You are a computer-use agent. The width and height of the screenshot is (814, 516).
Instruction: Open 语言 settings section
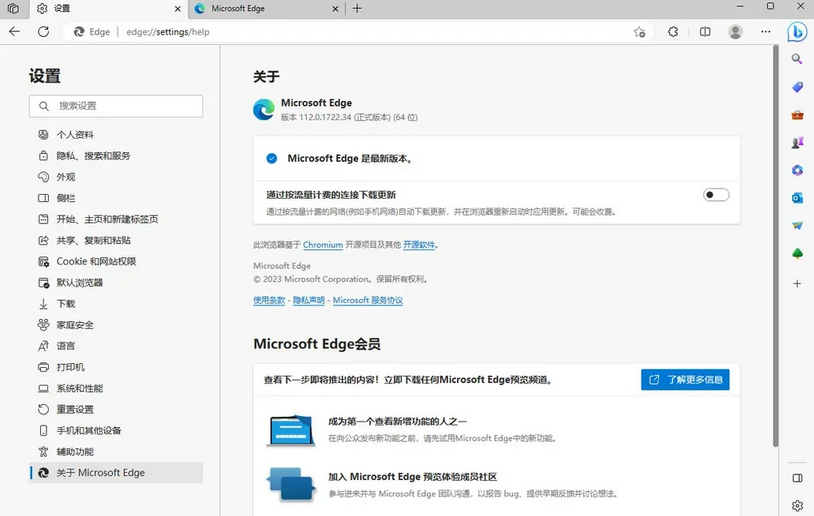click(116, 346)
